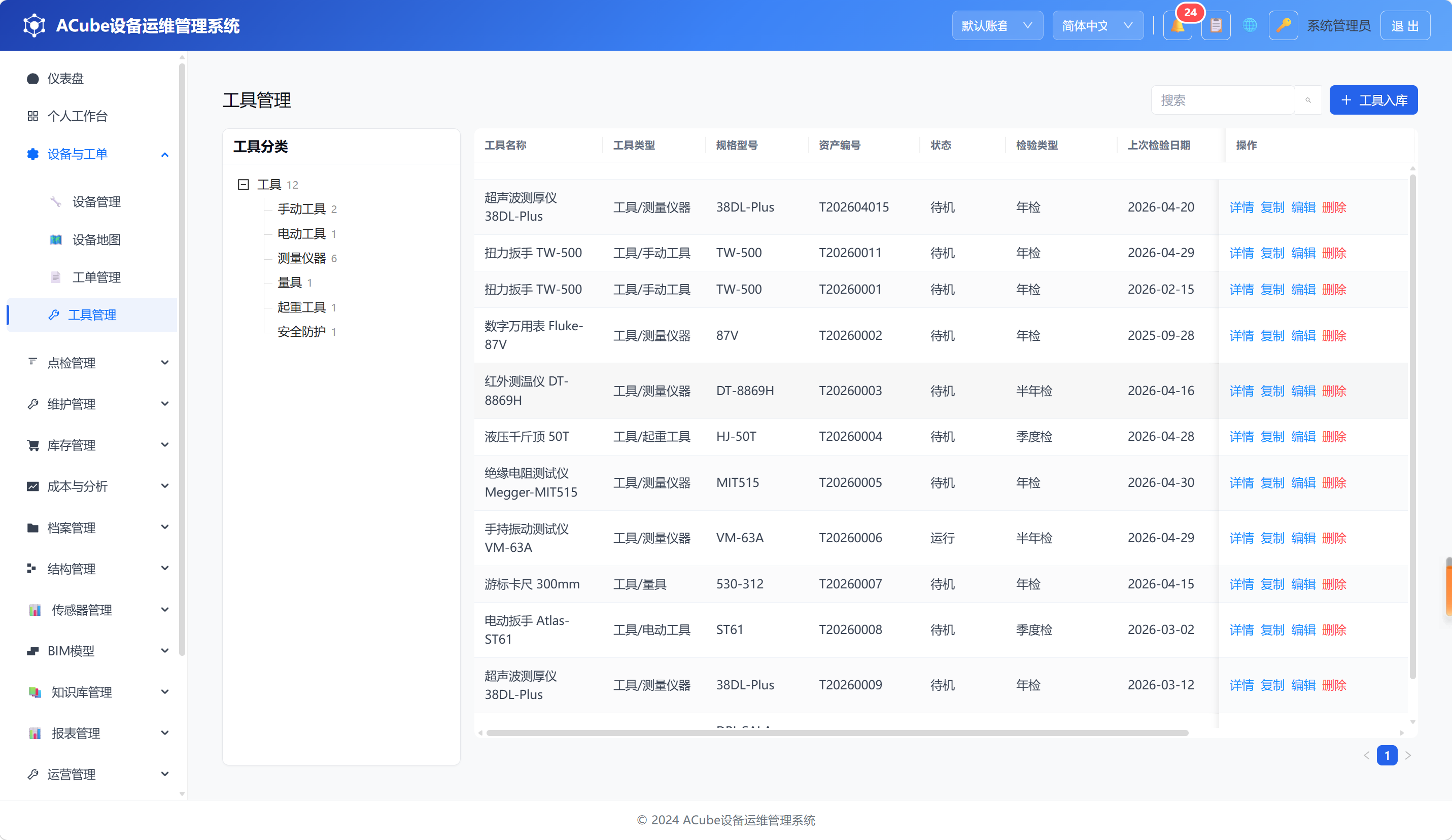Screen dimensions: 1452x840
Task: Select 手动工具 category in tree
Action: pos(301,208)
